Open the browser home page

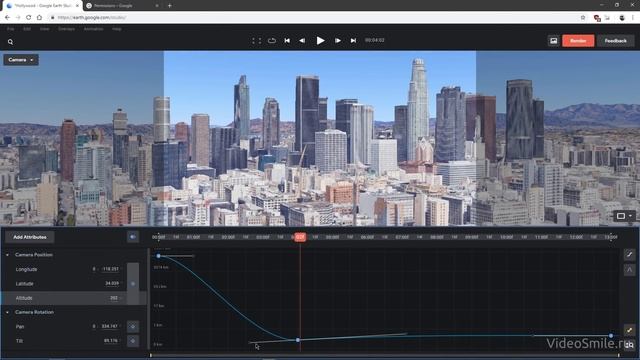(39, 18)
